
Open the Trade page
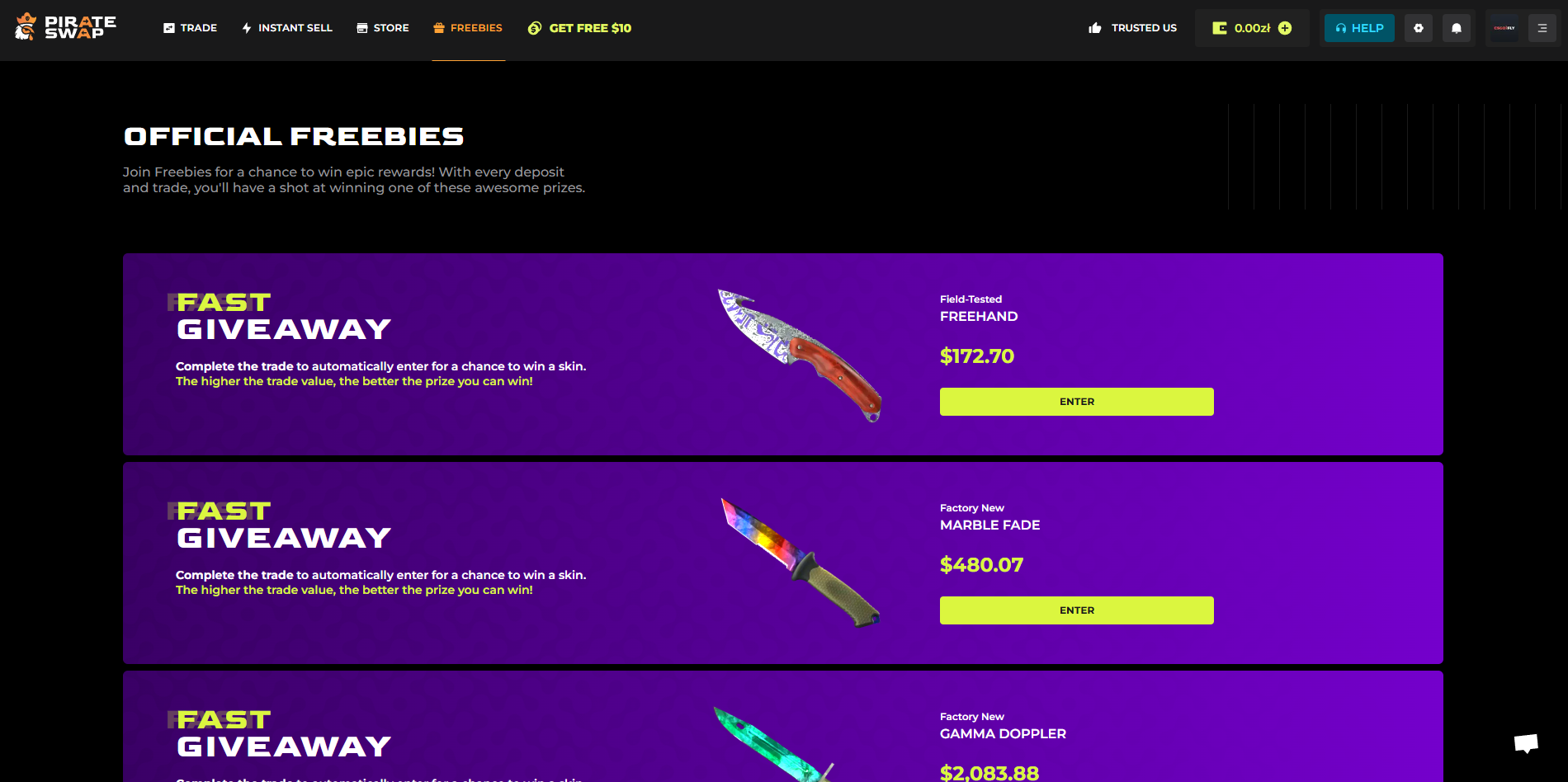(190, 28)
